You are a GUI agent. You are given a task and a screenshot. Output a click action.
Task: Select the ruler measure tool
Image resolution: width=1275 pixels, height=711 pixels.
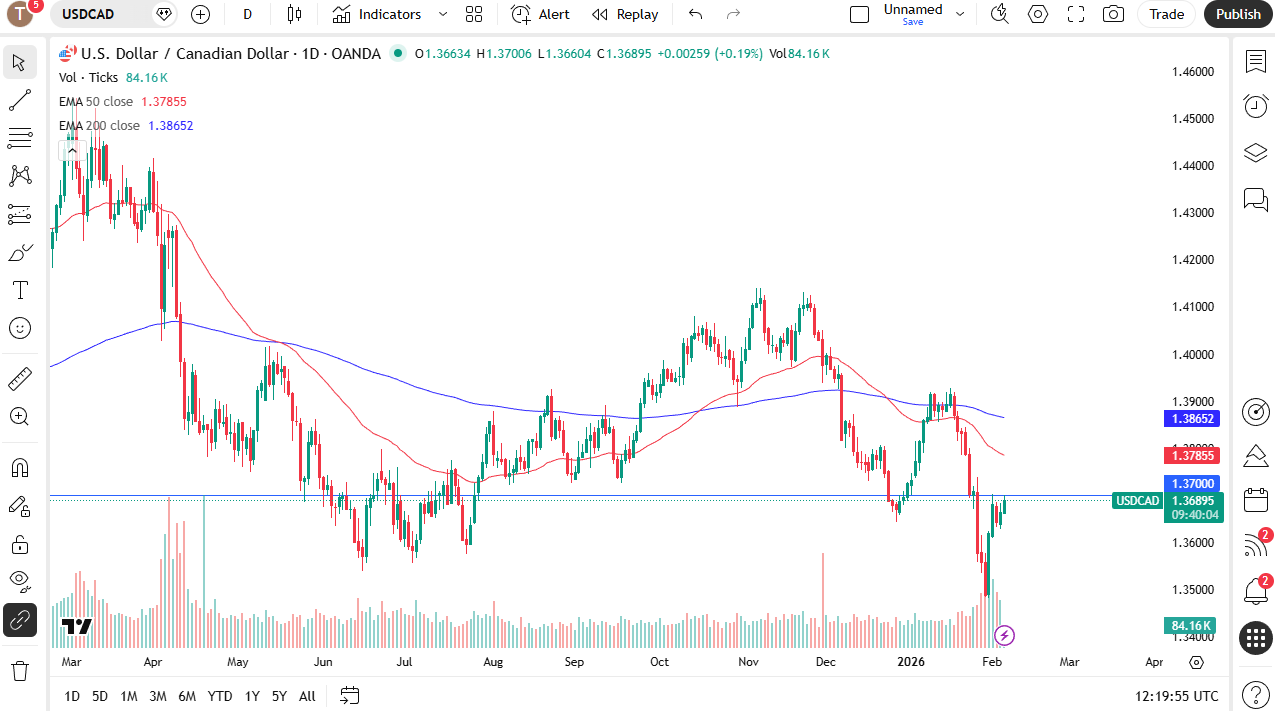[x=19, y=378]
